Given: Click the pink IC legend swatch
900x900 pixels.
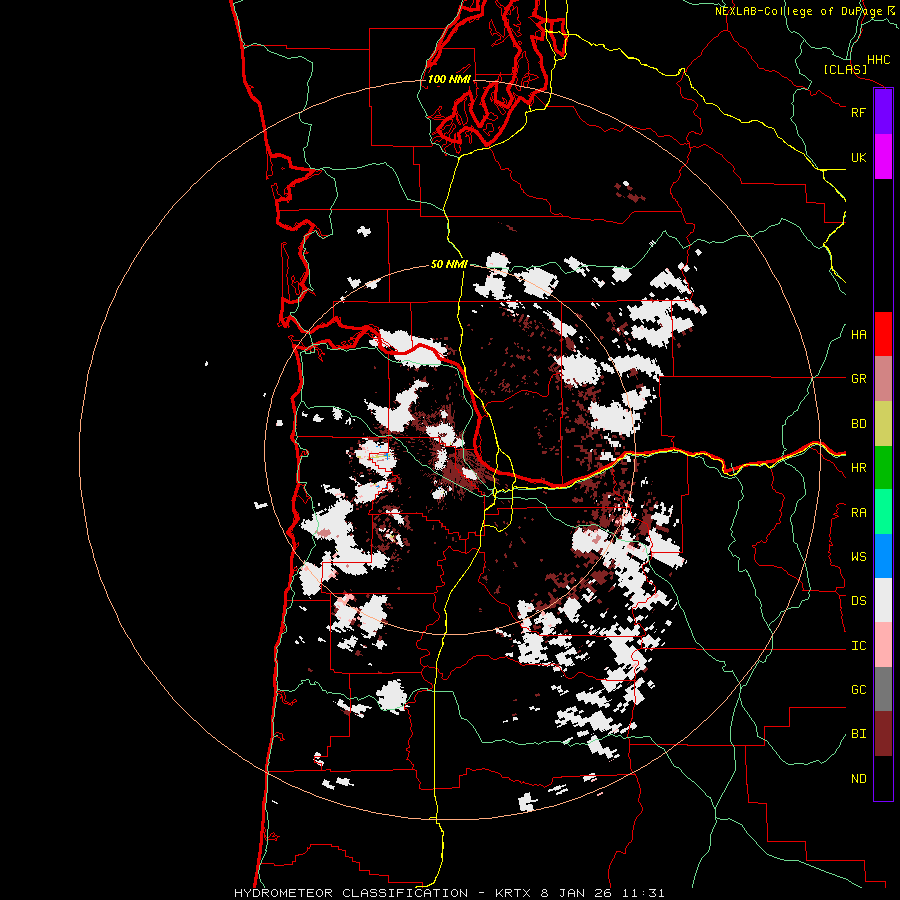Looking at the screenshot, I should 883,645.
